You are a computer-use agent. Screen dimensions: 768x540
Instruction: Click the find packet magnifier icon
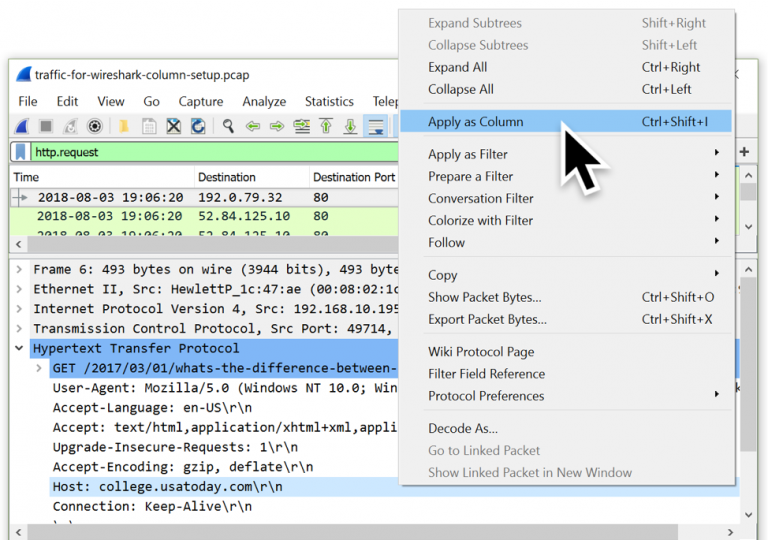(x=228, y=126)
